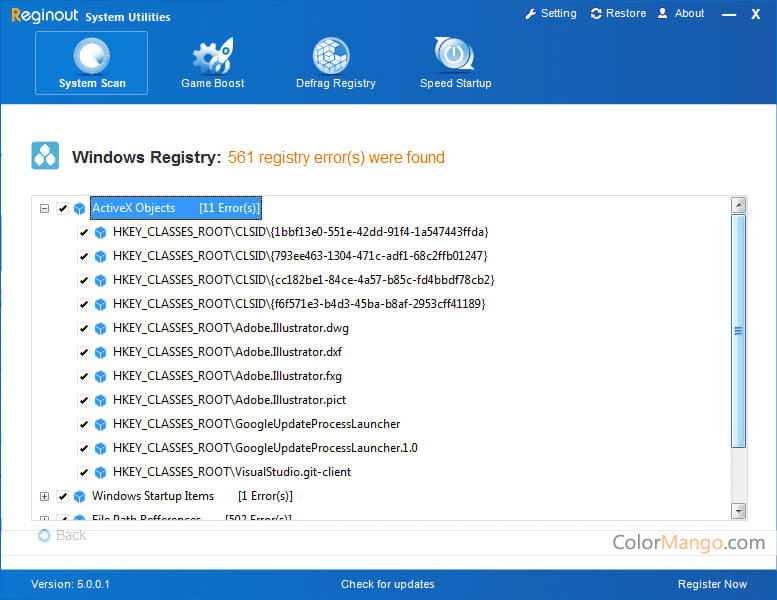Select the Windows Startup Items row text
Viewport: 777px width, 600px height.
point(192,496)
